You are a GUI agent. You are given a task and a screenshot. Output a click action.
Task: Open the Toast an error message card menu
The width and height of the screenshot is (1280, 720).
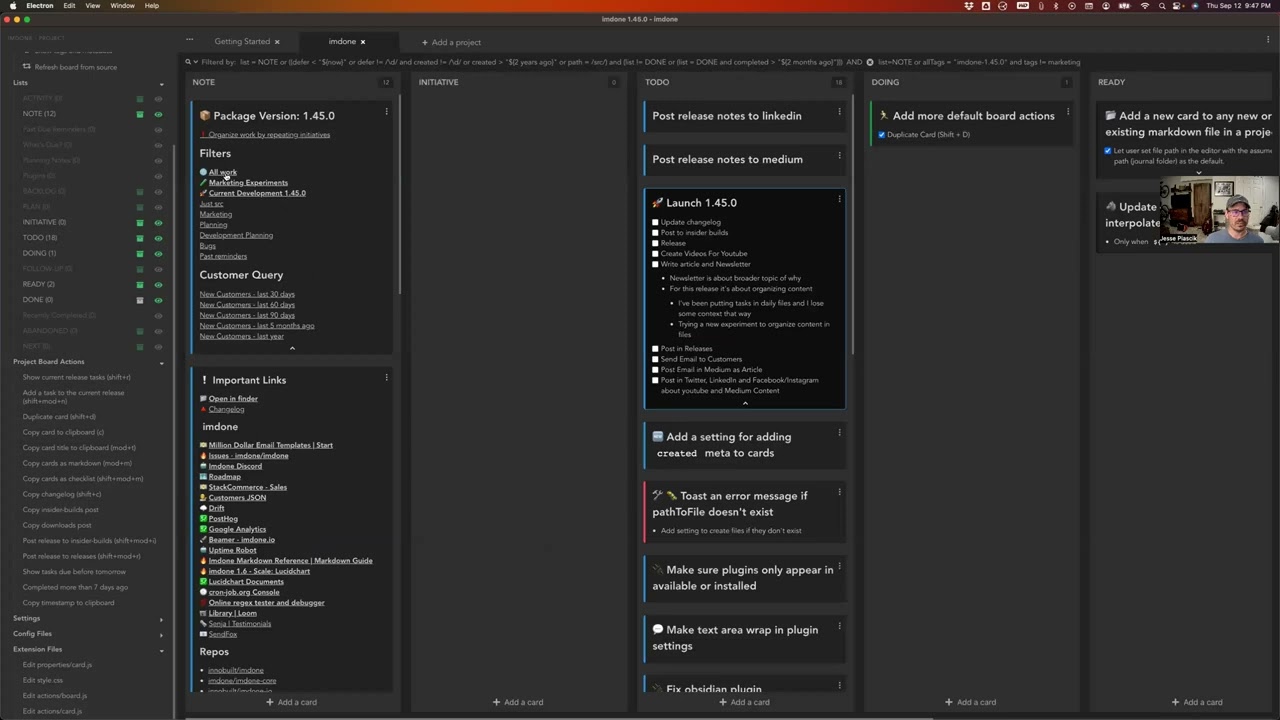tap(839, 492)
